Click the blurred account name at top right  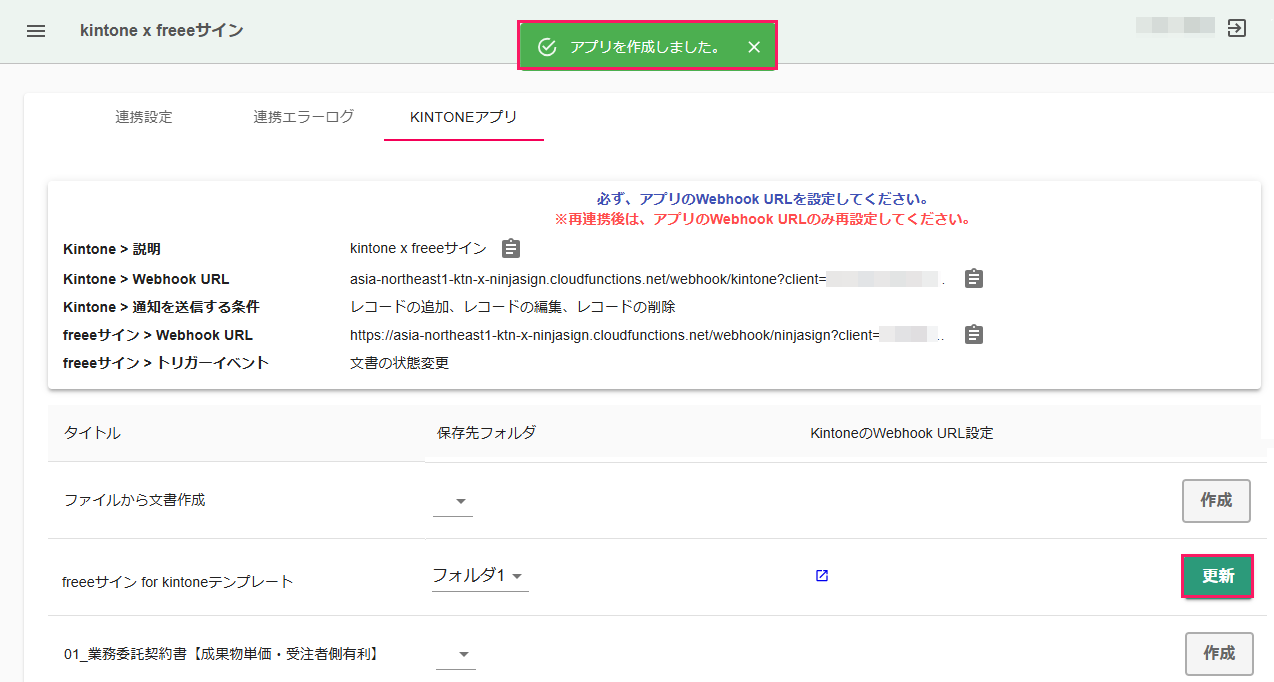pyautogui.click(x=1175, y=26)
